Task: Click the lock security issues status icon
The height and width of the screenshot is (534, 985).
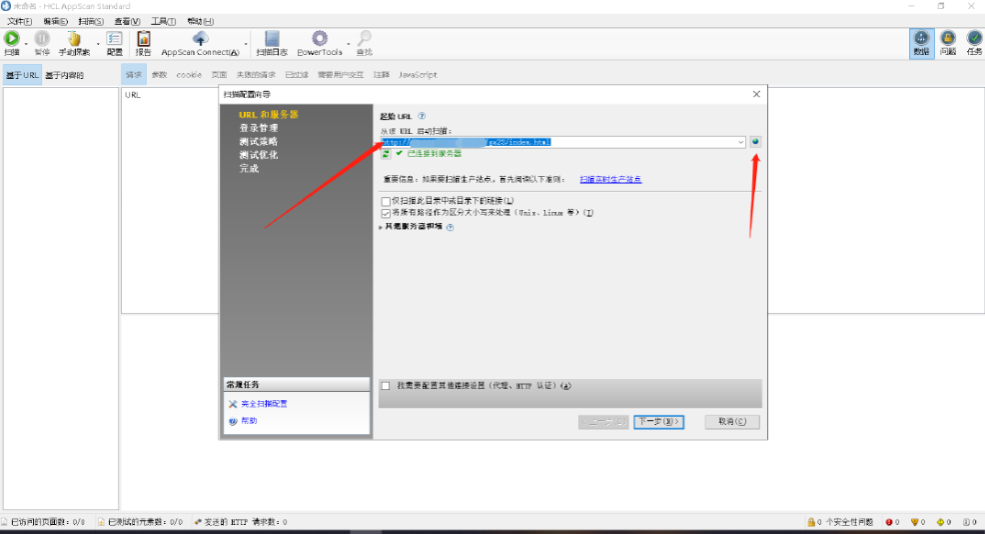Action: coord(811,522)
